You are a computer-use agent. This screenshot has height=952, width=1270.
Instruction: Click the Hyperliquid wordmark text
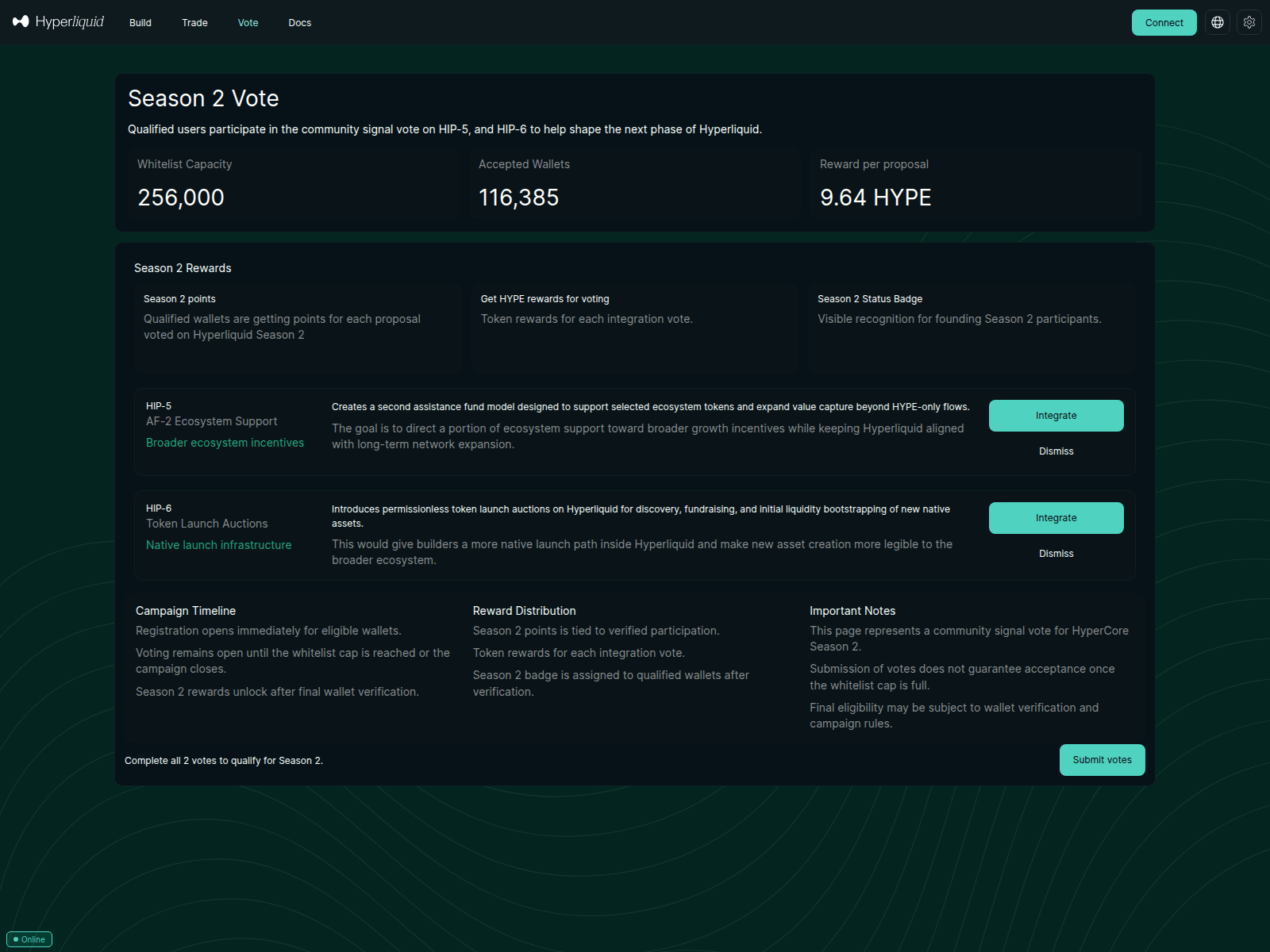click(70, 21)
